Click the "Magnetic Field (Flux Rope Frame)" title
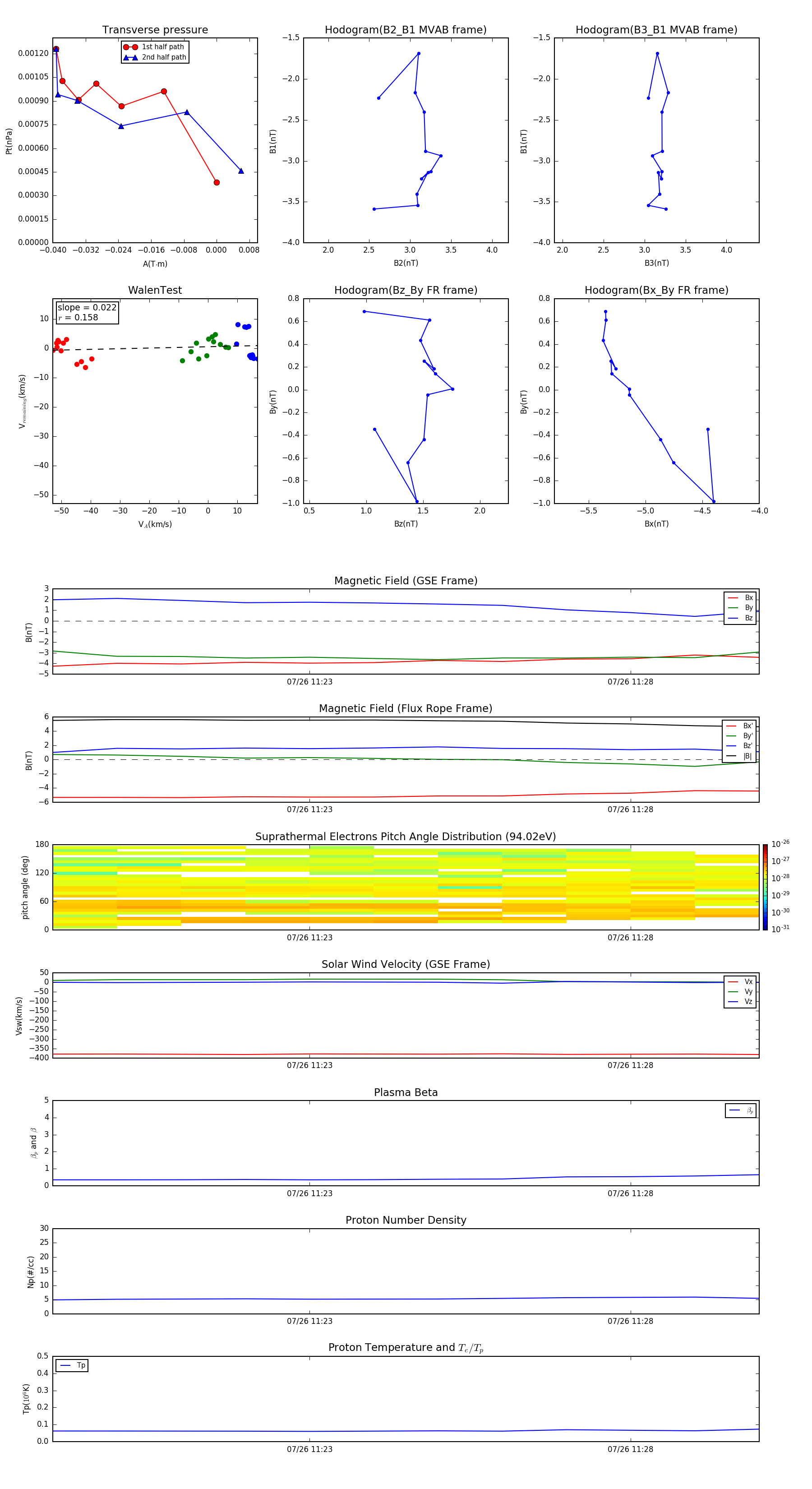Image resolution: width=812 pixels, height=1489 pixels. pos(406,709)
